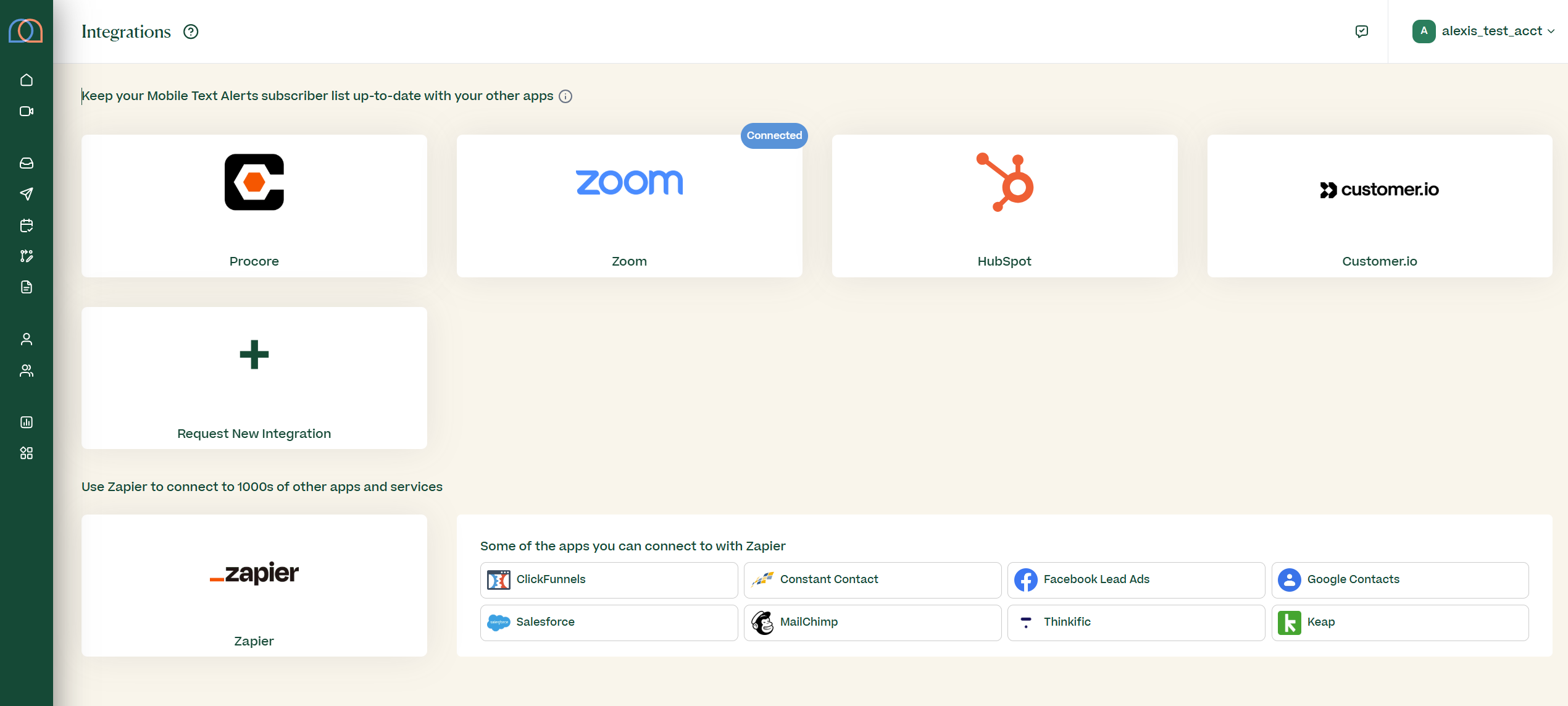Select the HubSpot integration card

[x=1004, y=206]
